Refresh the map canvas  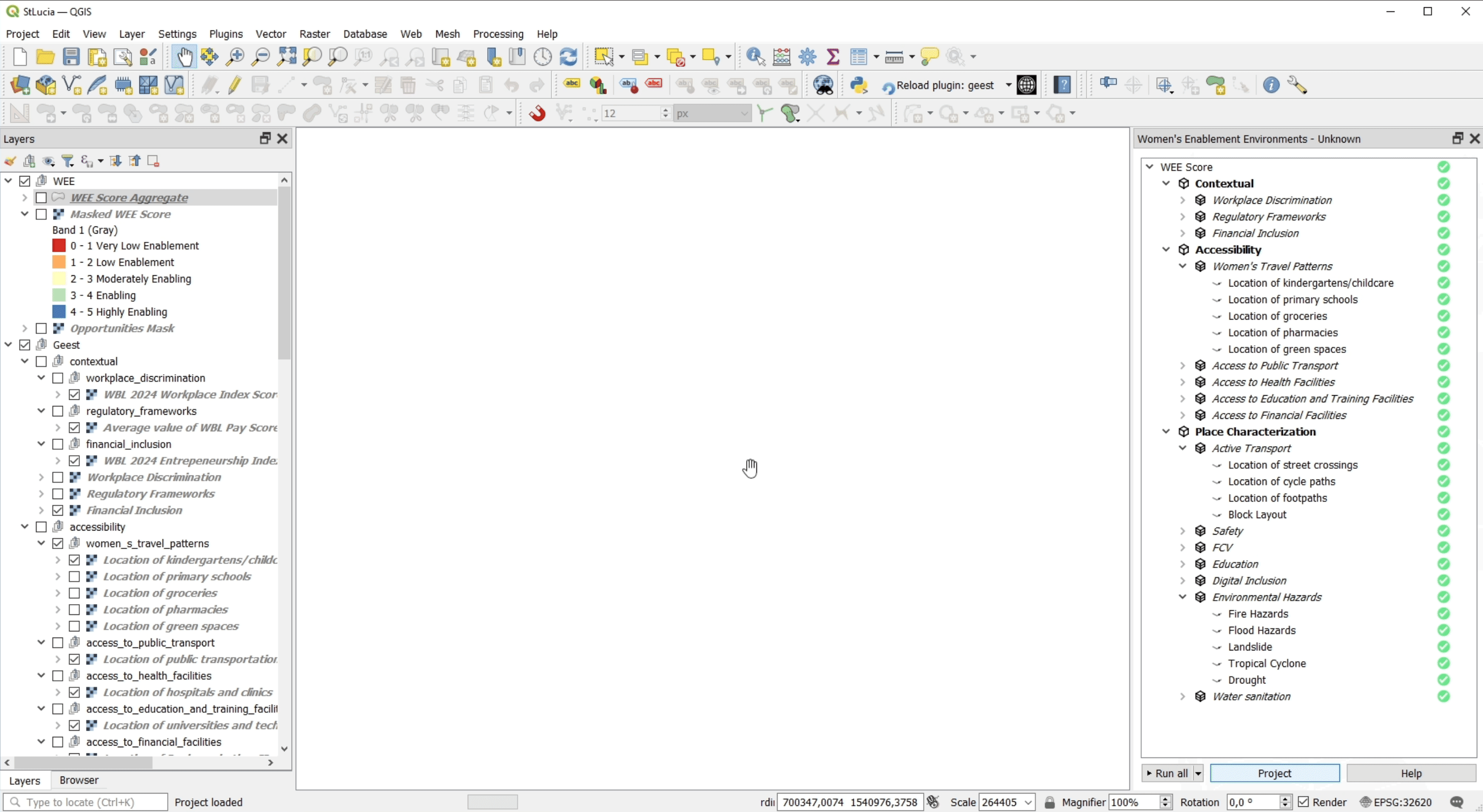point(569,57)
